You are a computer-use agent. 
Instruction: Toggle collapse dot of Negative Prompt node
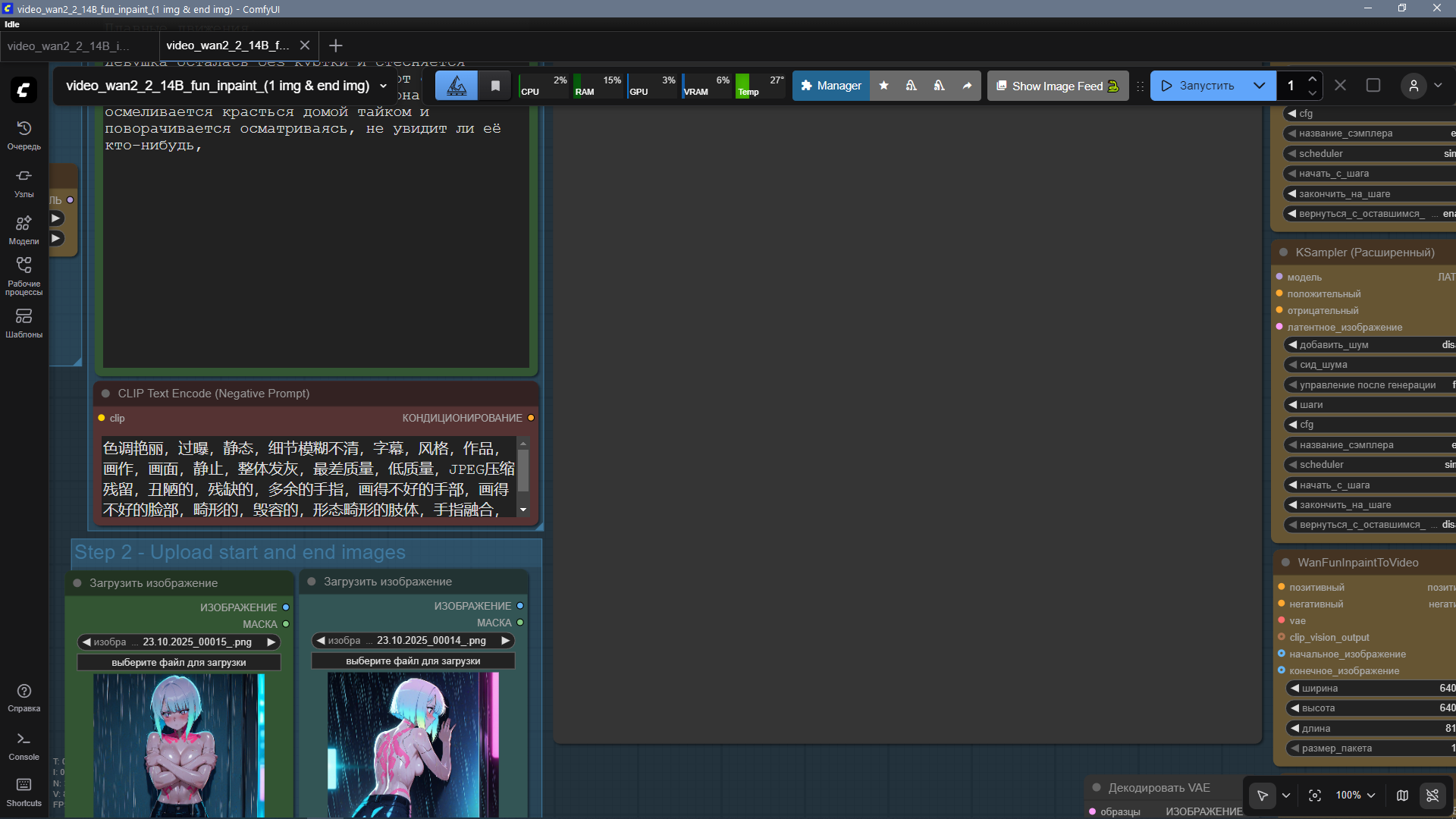(106, 394)
